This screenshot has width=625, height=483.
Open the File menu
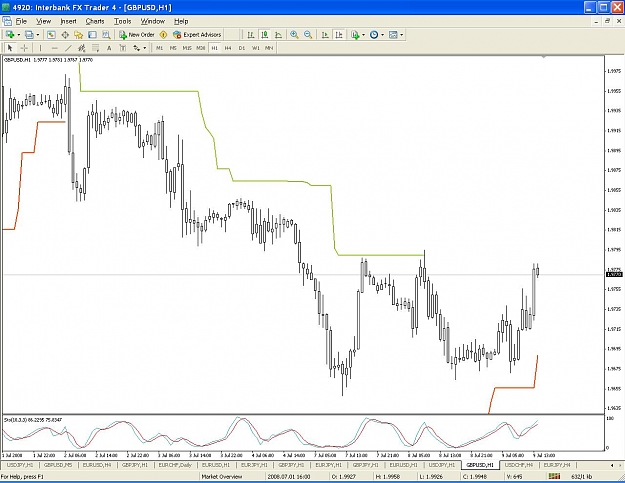click(x=21, y=22)
